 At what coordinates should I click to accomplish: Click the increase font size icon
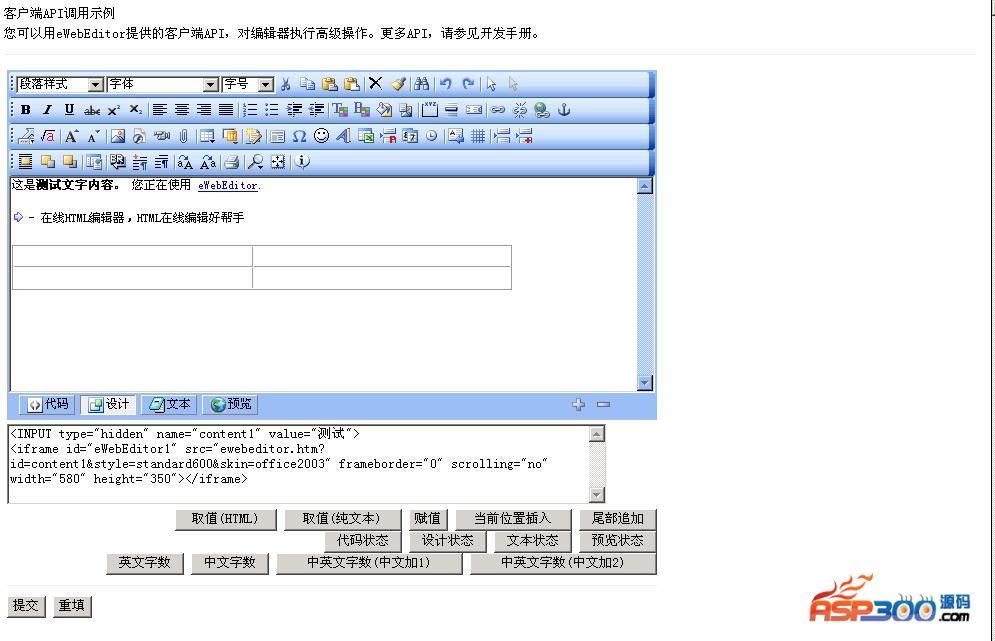tap(72, 136)
